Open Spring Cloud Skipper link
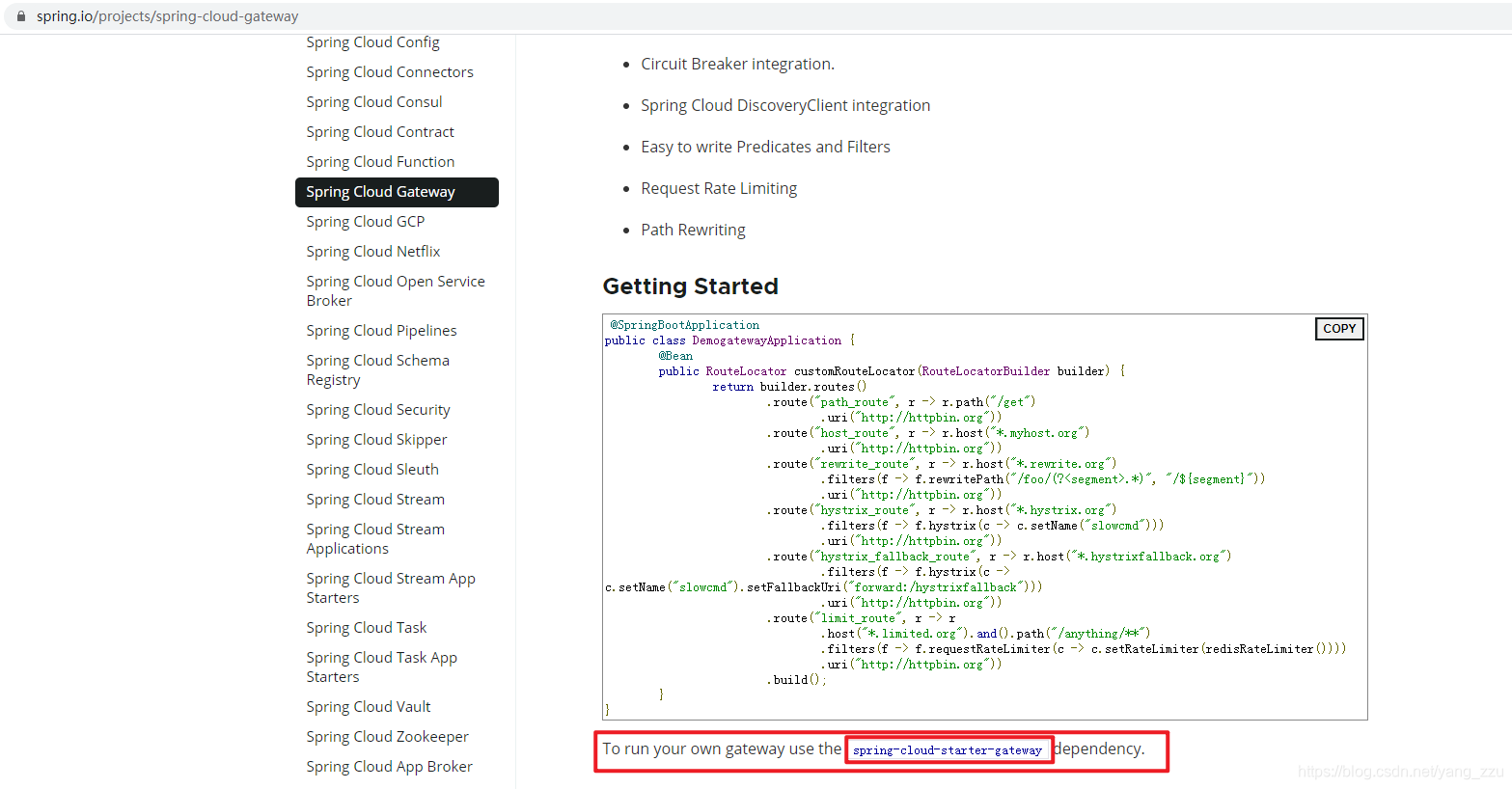The width and height of the screenshot is (1512, 789). 377,440
